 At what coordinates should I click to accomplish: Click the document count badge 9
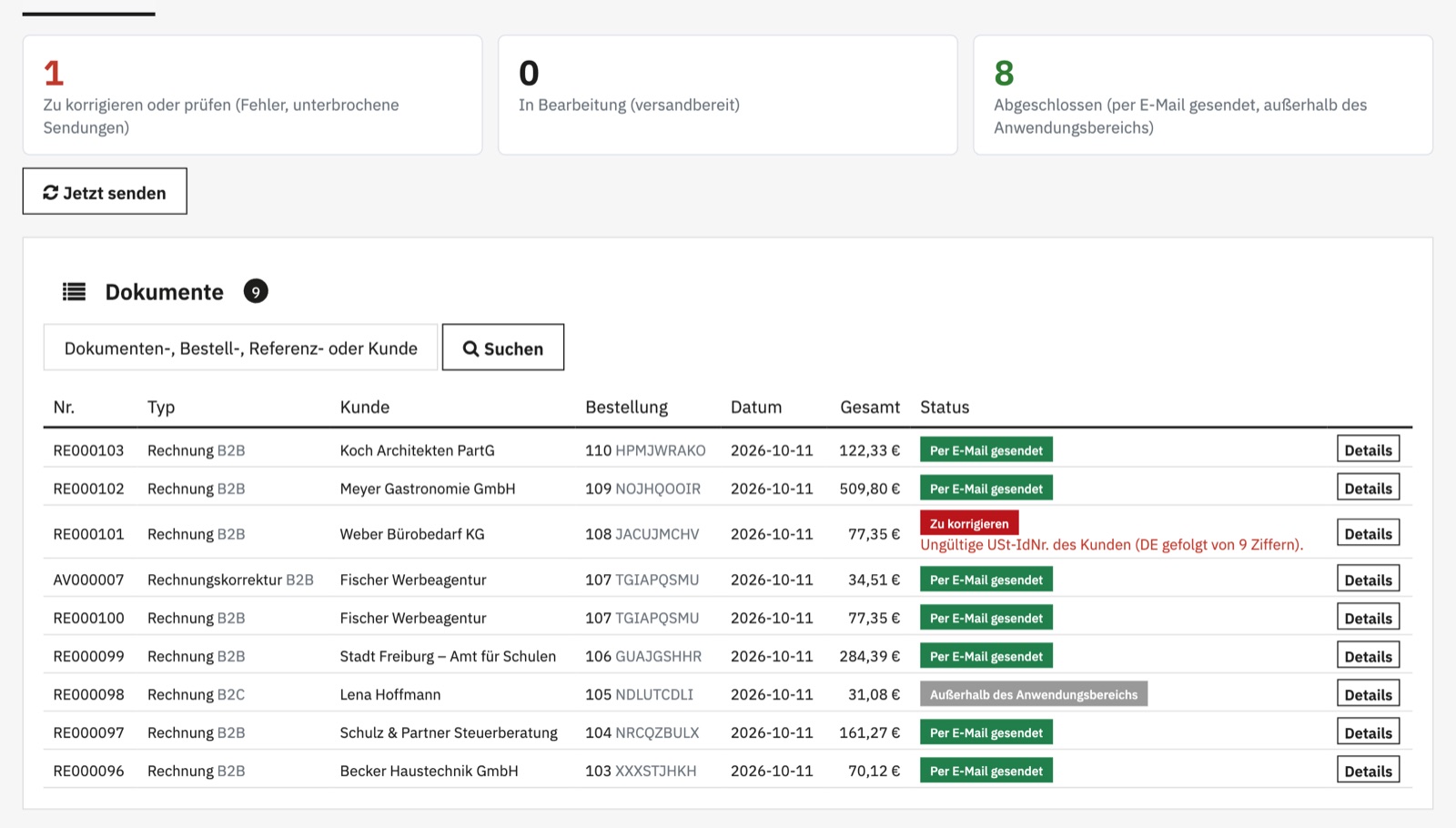[x=256, y=291]
